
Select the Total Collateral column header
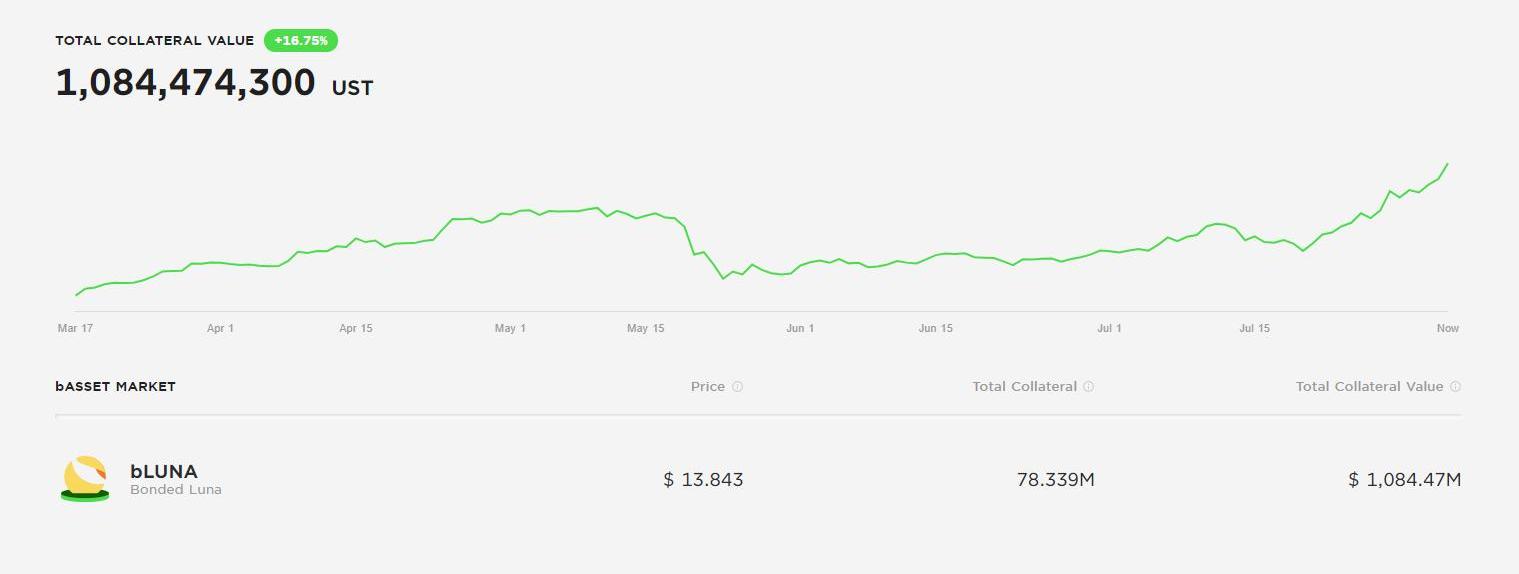point(1024,387)
